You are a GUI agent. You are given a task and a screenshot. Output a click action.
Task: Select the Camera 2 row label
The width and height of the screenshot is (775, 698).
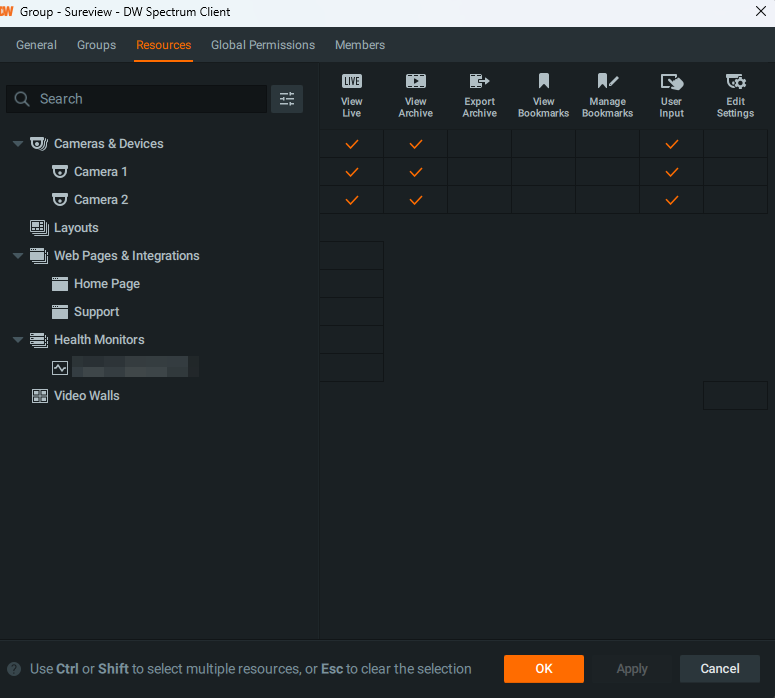[101, 200]
